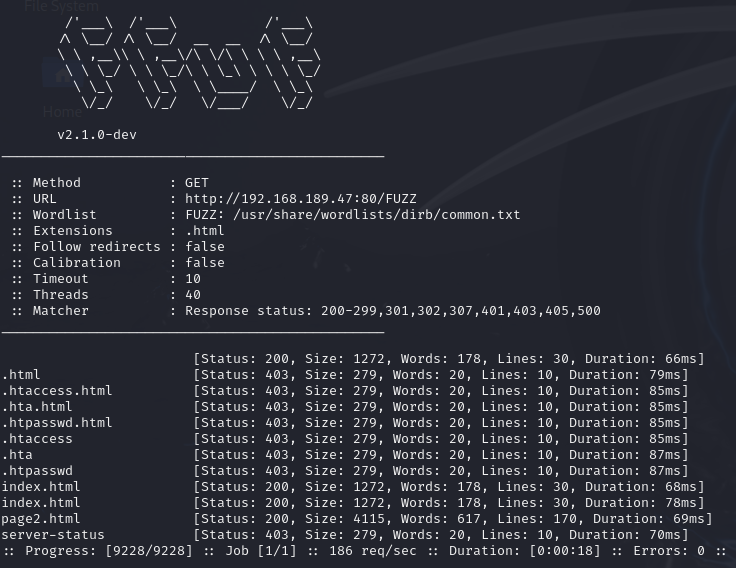Select the Matcher response status code list
736x568 pixels.
point(461,311)
